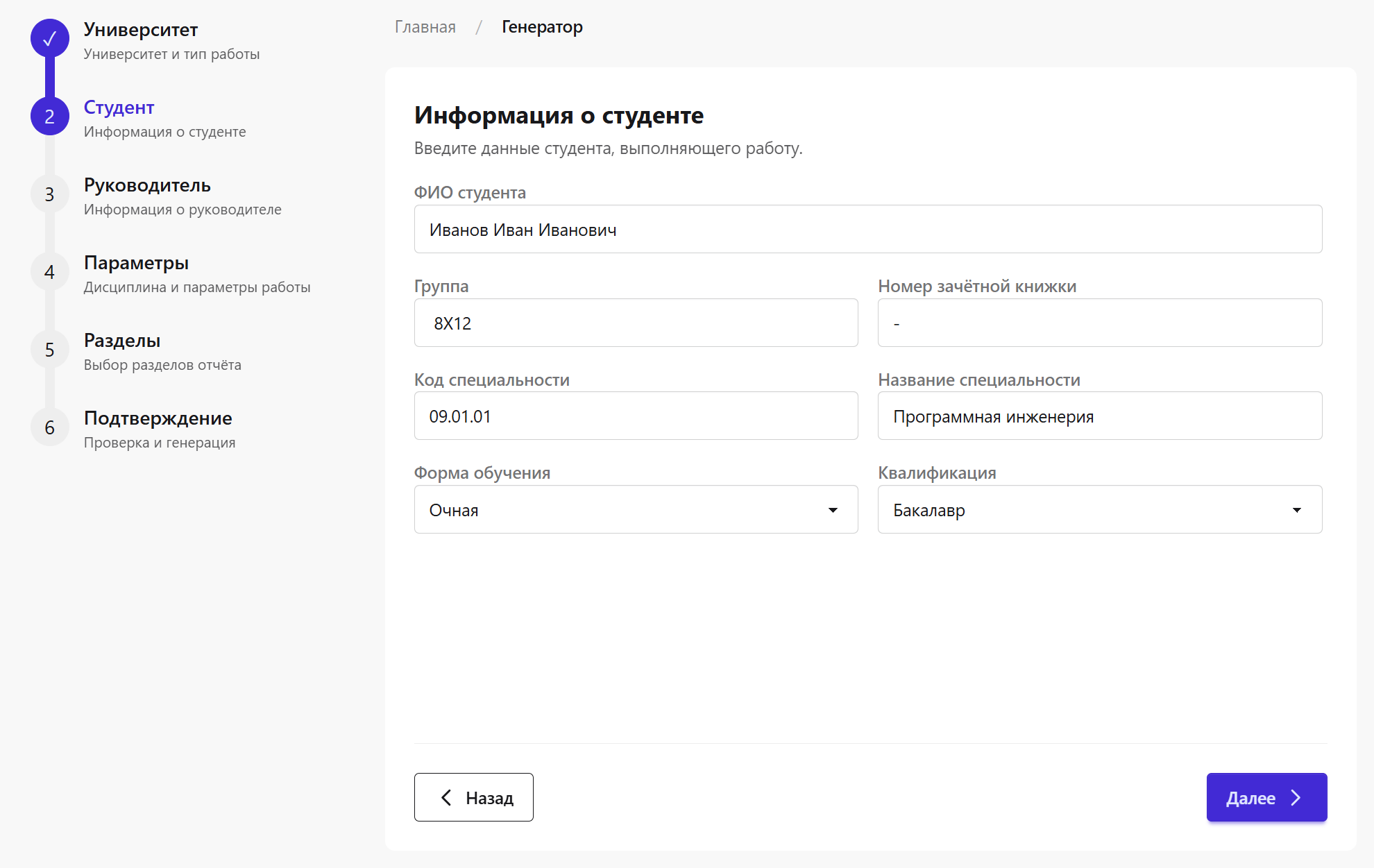Click the Номер зачётной книжки field

point(1099,323)
